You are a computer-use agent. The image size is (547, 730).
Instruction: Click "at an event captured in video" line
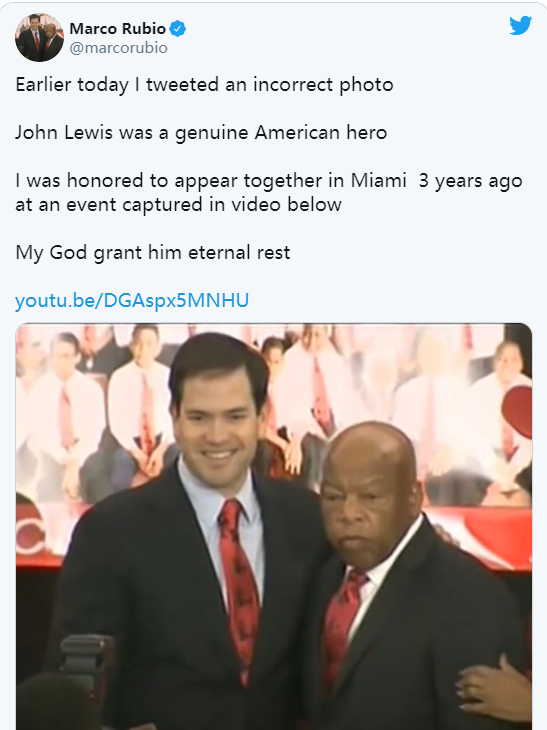point(178,204)
